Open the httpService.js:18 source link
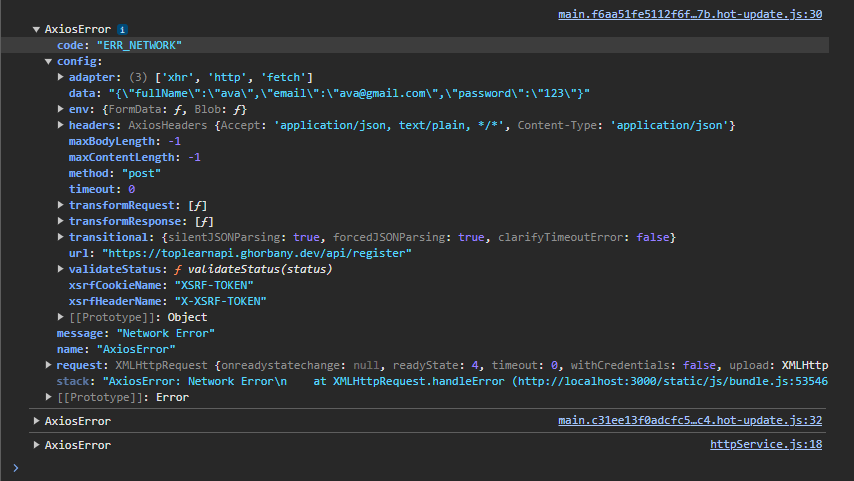Image resolution: width=854 pixels, height=481 pixels. [x=766, y=445]
